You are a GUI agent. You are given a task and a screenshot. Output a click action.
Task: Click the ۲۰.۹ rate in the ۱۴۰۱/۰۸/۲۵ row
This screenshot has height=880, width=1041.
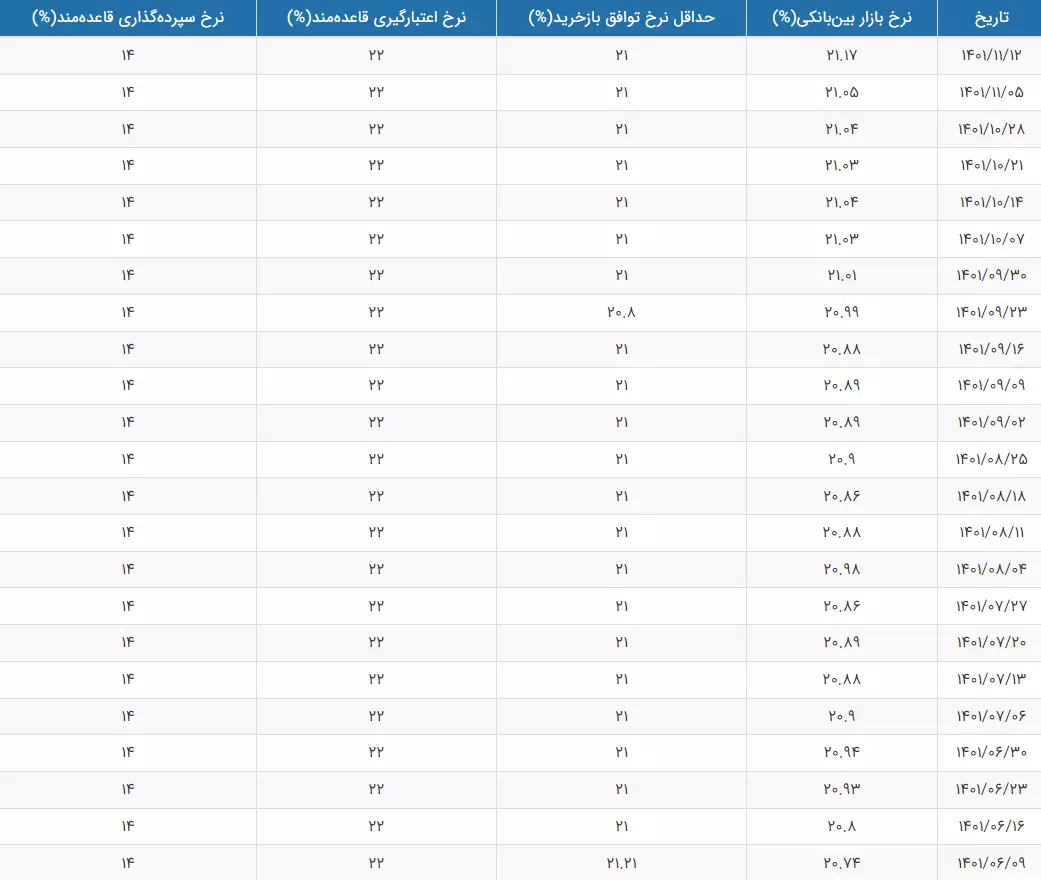coord(842,459)
